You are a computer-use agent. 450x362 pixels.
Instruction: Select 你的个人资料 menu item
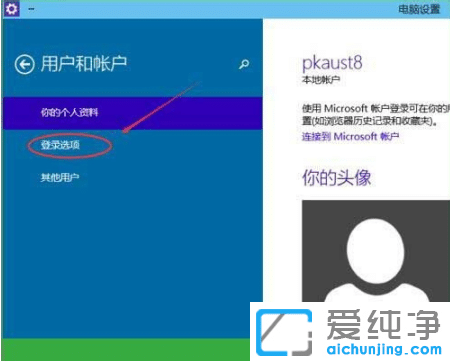pos(132,113)
